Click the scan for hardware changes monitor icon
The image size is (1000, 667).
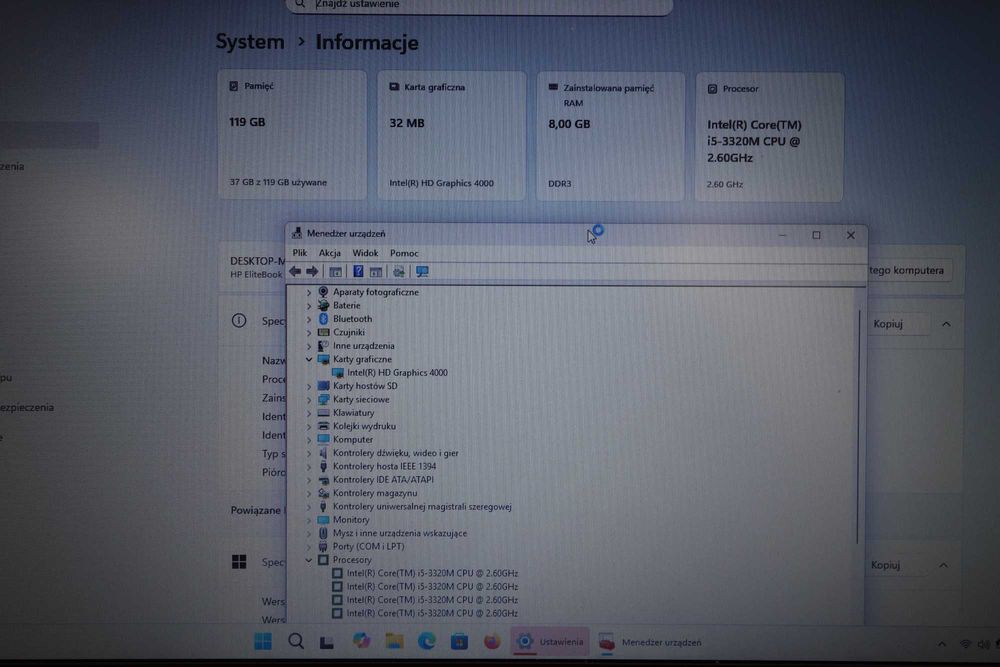(x=422, y=272)
